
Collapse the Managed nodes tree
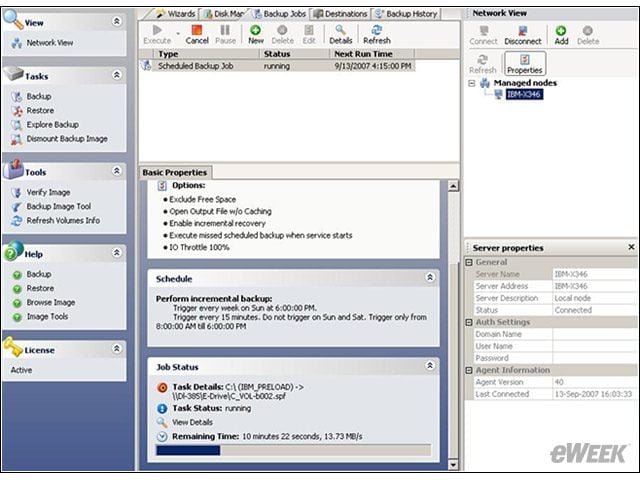coord(472,83)
